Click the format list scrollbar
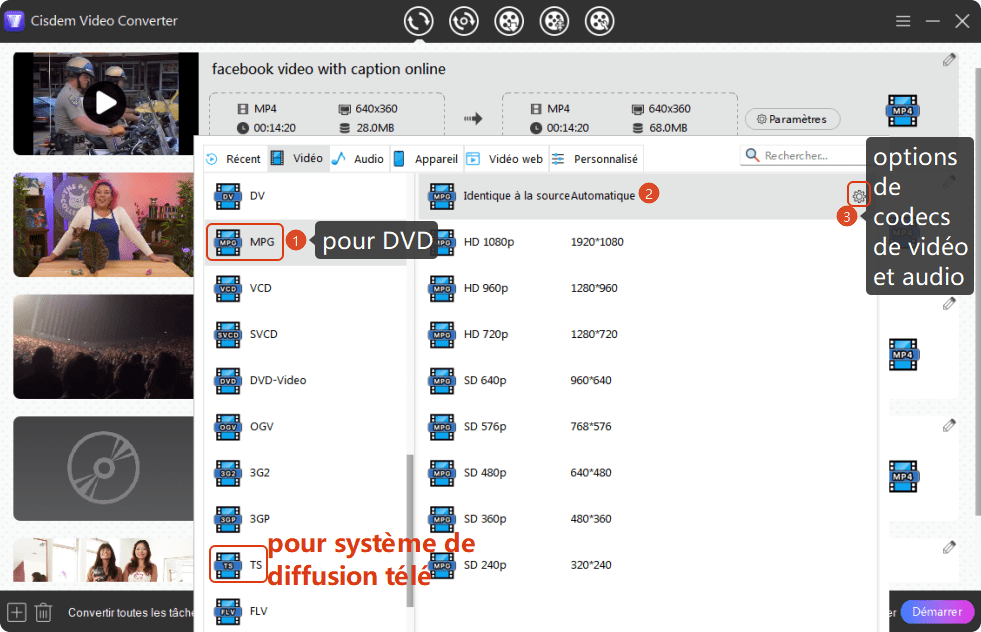The height and width of the screenshot is (632, 981). click(x=410, y=531)
